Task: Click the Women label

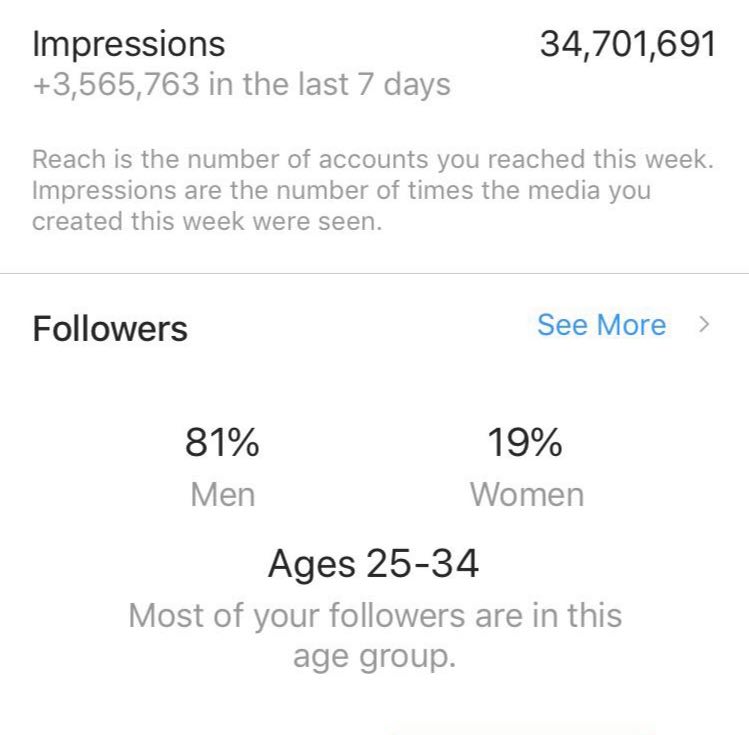Action: click(526, 494)
